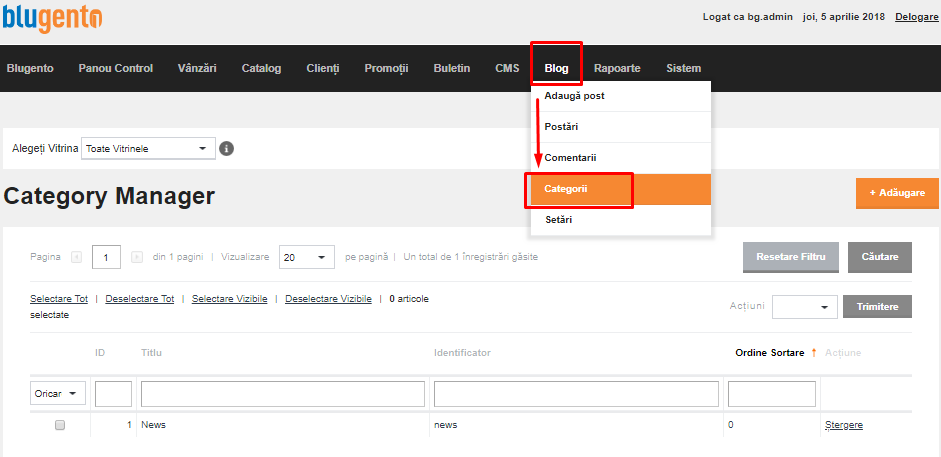Click the Selectare Tot link
The width and height of the screenshot is (941, 457).
(59, 299)
